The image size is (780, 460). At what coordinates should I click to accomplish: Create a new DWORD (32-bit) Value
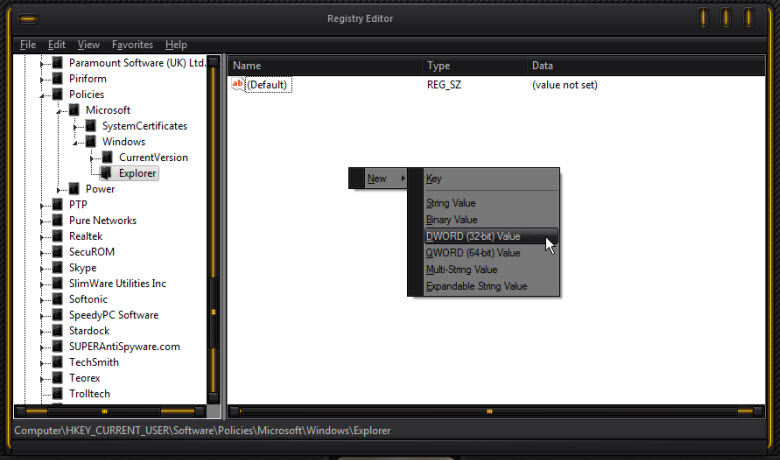click(491, 236)
